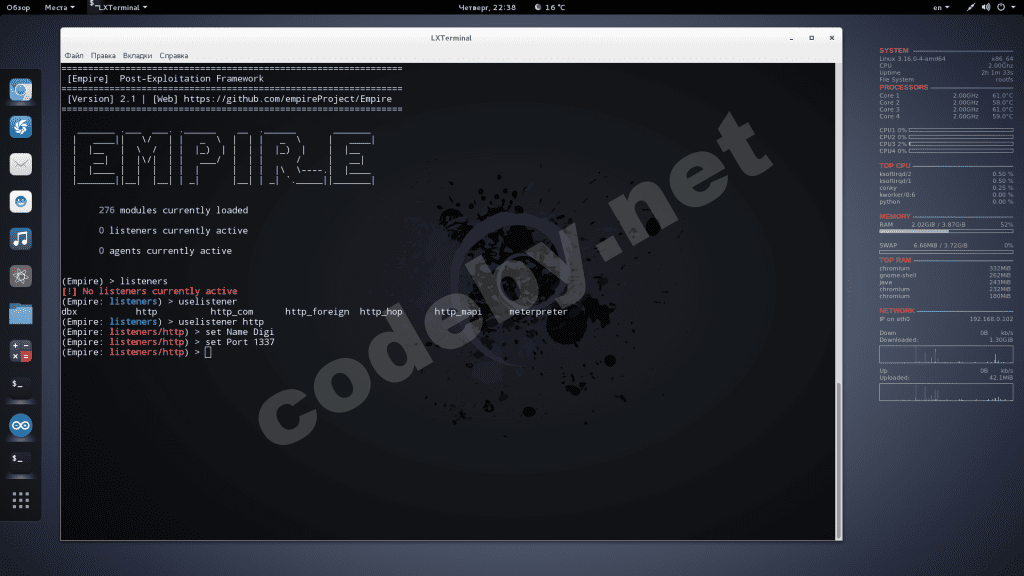Viewport: 1024px width, 576px height.
Task: Close the LXTerminal window
Action: tap(832, 38)
